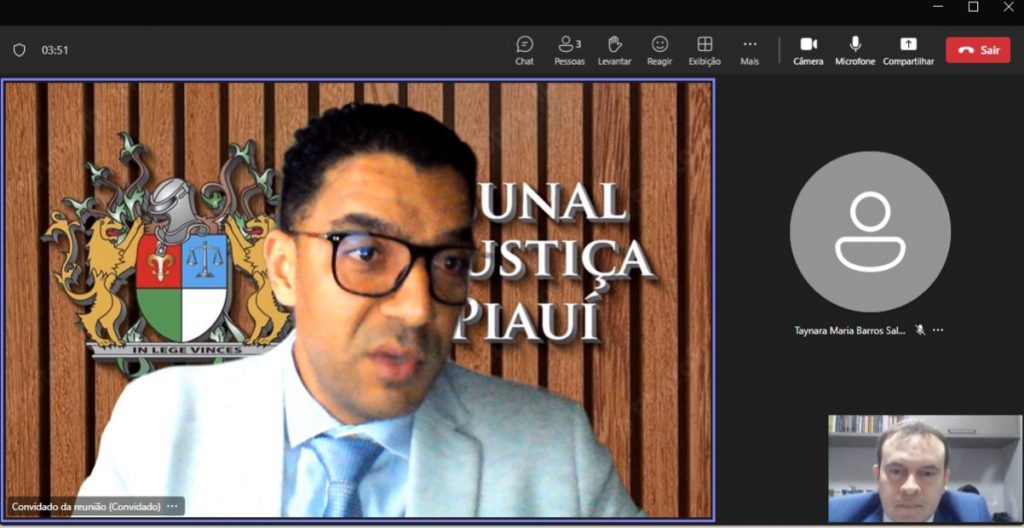Click the Convidado da reunião name label
Viewport: 1024px width, 528px height.
click(86, 506)
